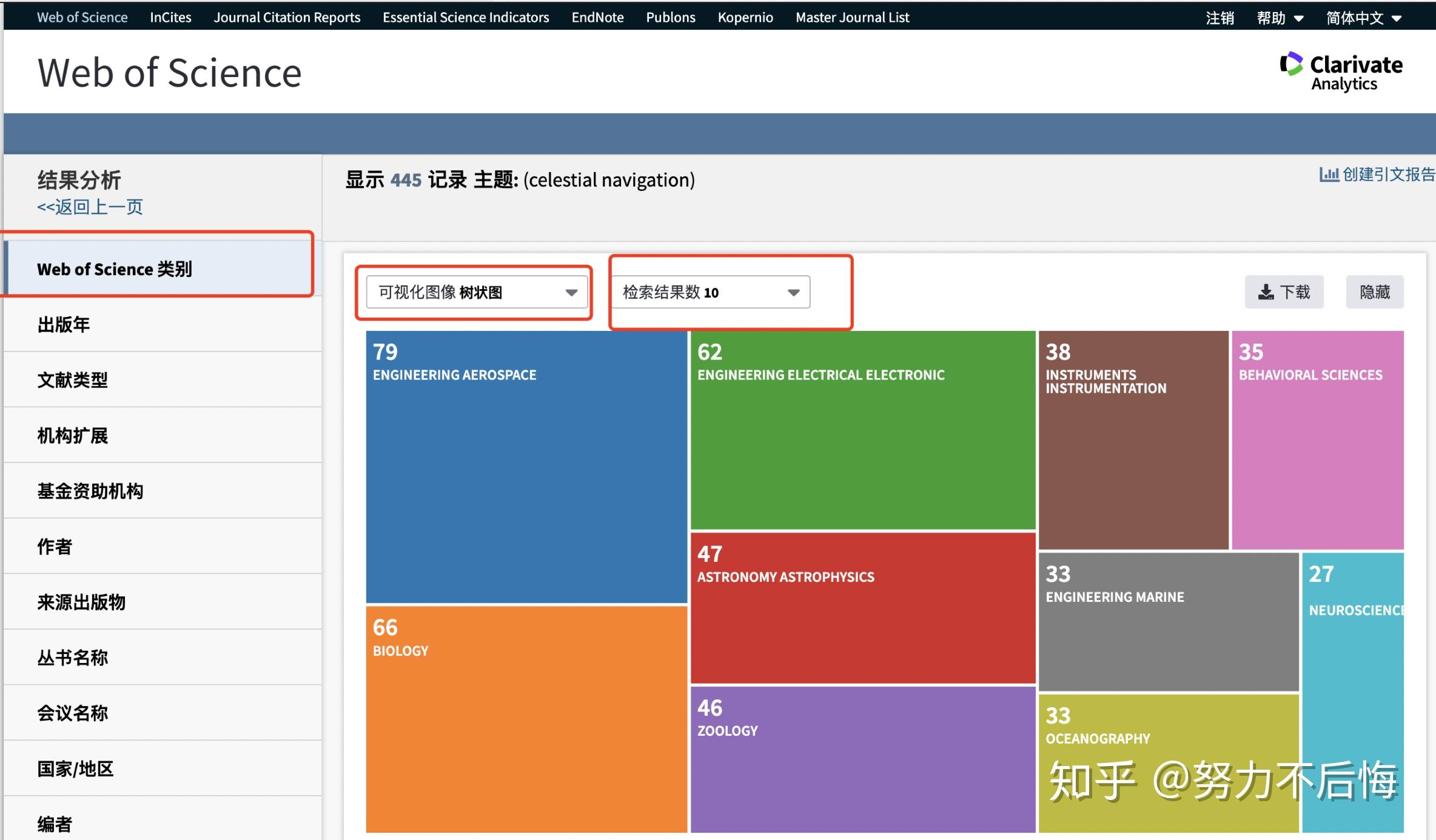Select Web of Science 类别 in sidebar
This screenshot has height=840, width=1436.
tap(163, 268)
